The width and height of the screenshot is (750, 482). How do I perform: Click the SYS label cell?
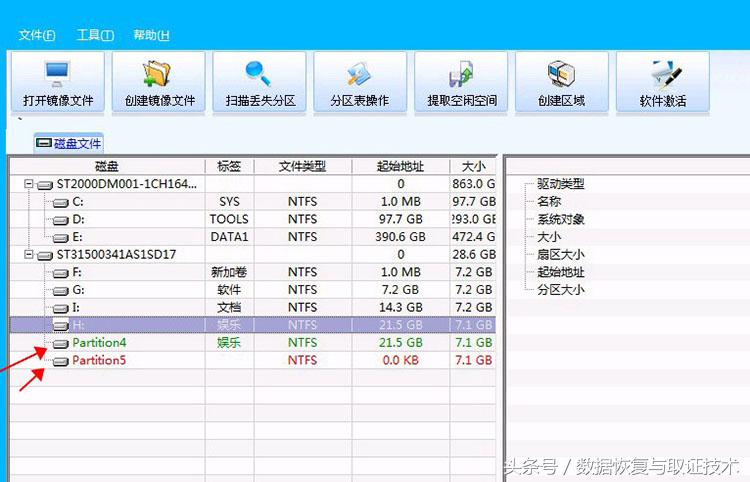[x=230, y=202]
